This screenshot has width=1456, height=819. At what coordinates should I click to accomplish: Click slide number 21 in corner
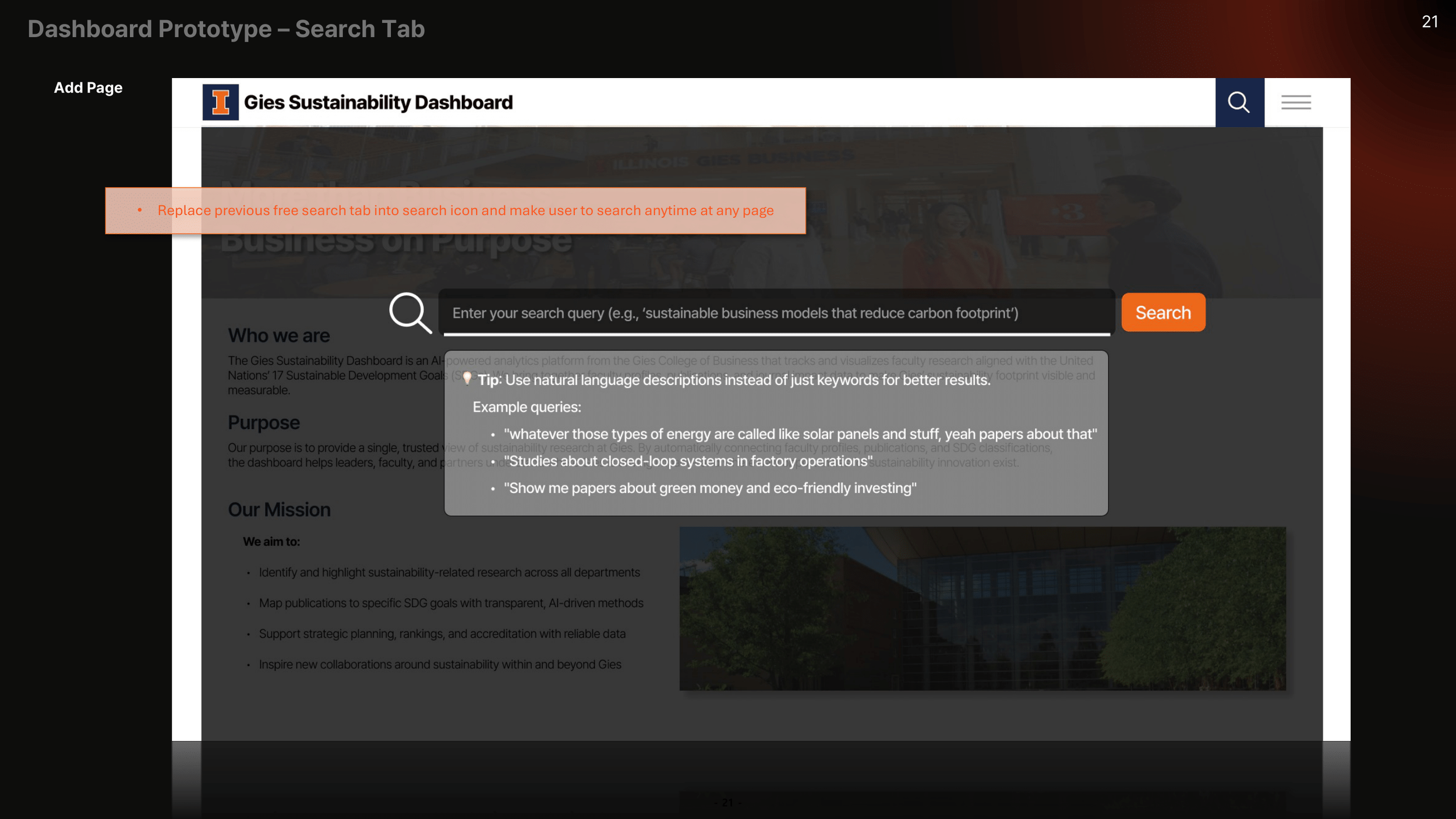coord(1429,22)
